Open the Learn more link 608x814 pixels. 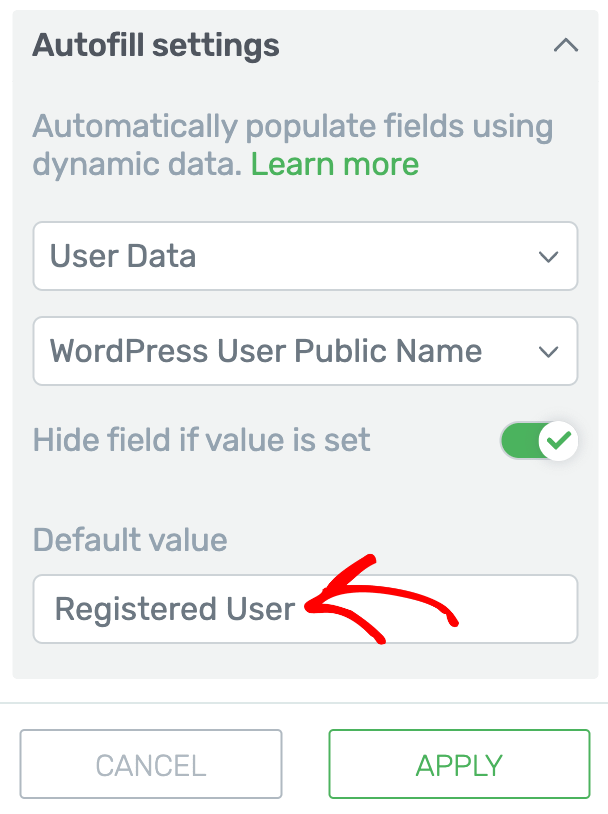point(335,165)
